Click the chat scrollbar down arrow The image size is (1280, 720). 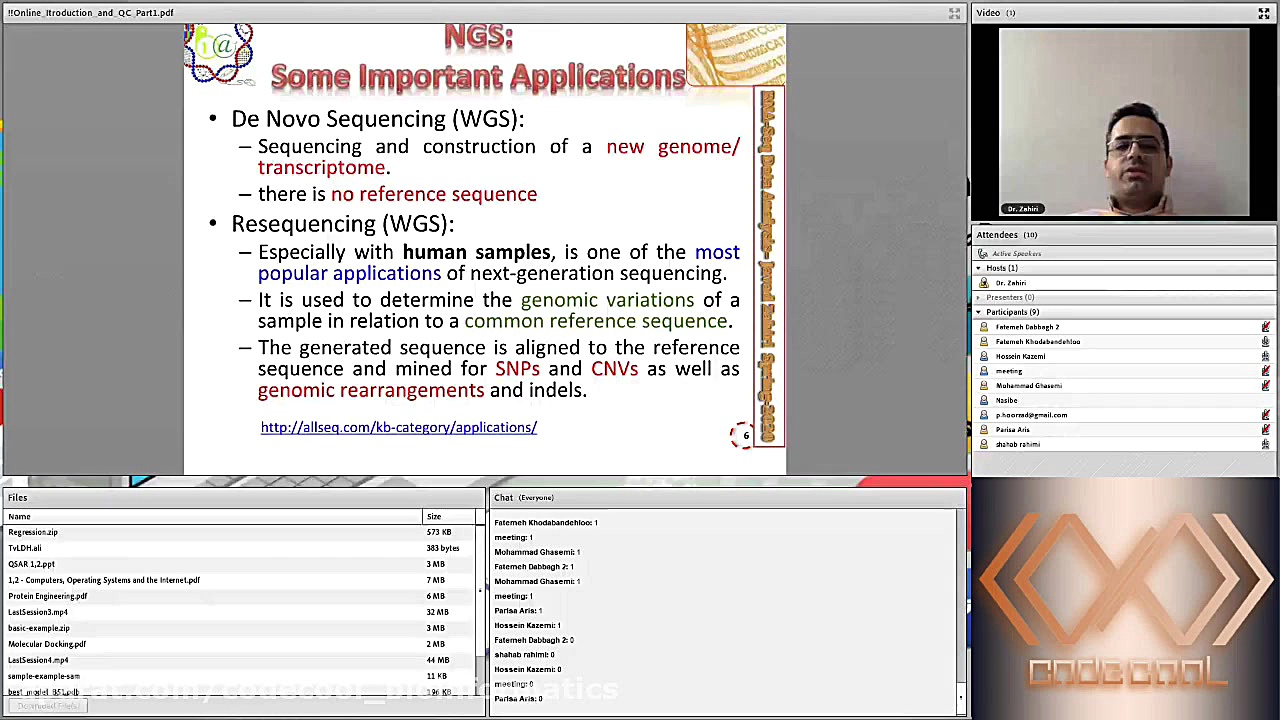click(x=960, y=698)
